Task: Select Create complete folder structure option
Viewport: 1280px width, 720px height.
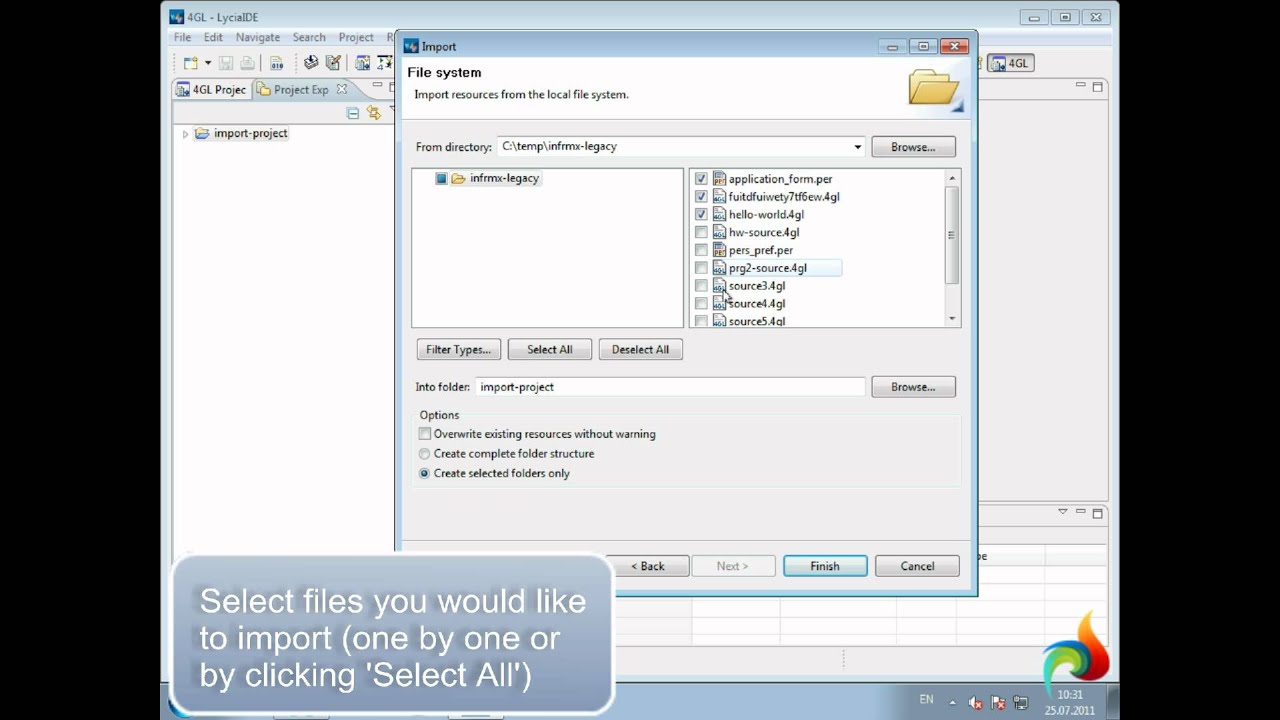Action: click(425, 454)
